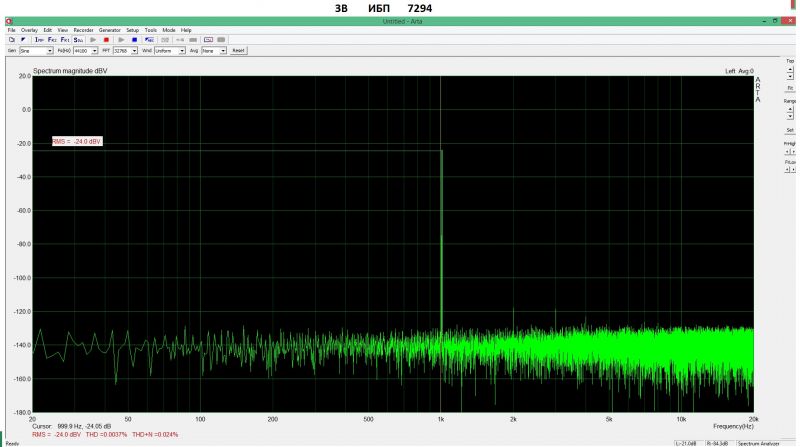This screenshot has height=447, width=800.
Task: Select the SPA spectrum analyzer mode icon
Action: 79,39
